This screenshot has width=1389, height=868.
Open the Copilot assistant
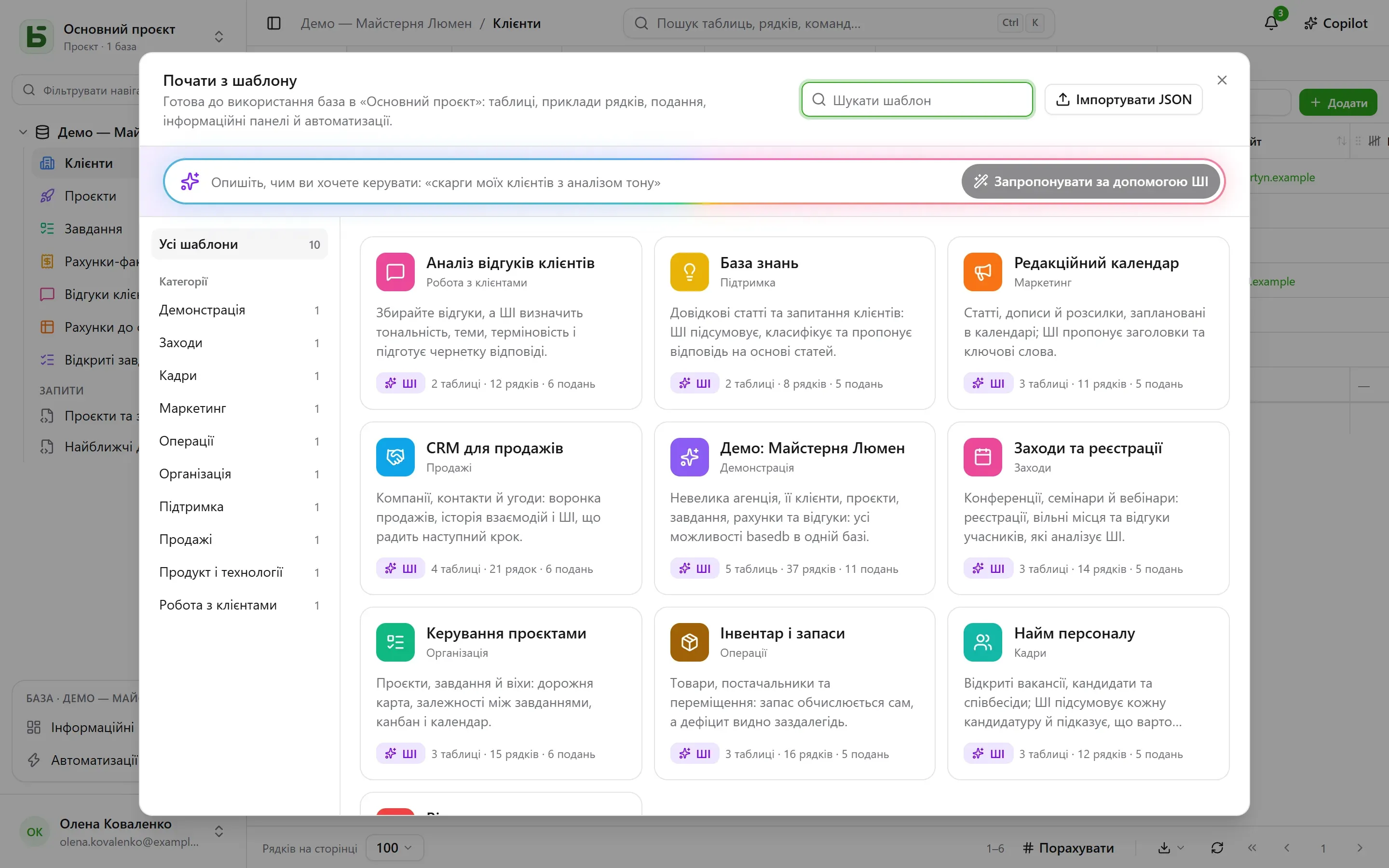[x=1335, y=23]
